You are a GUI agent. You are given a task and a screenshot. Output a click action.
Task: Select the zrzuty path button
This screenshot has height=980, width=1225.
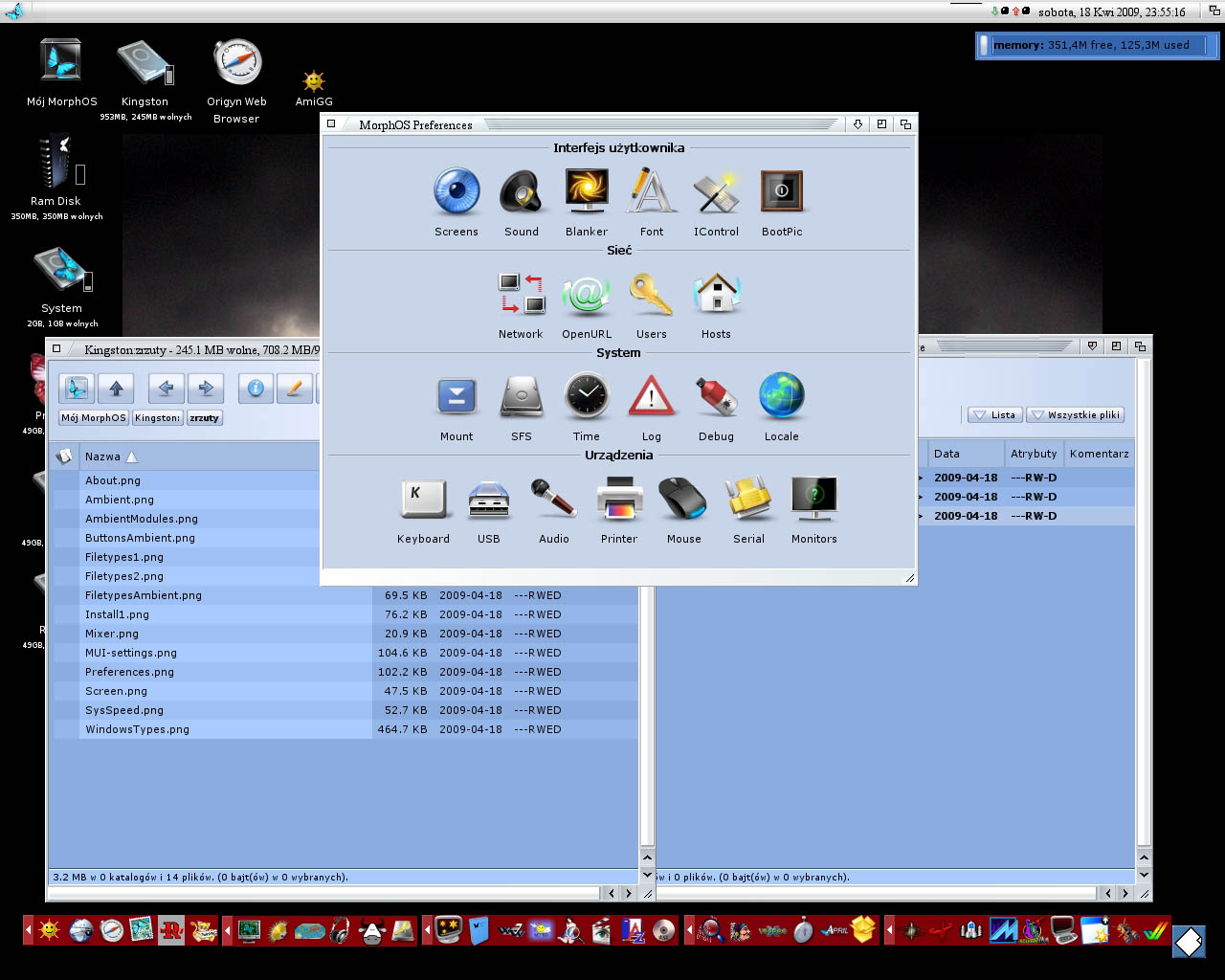click(204, 417)
